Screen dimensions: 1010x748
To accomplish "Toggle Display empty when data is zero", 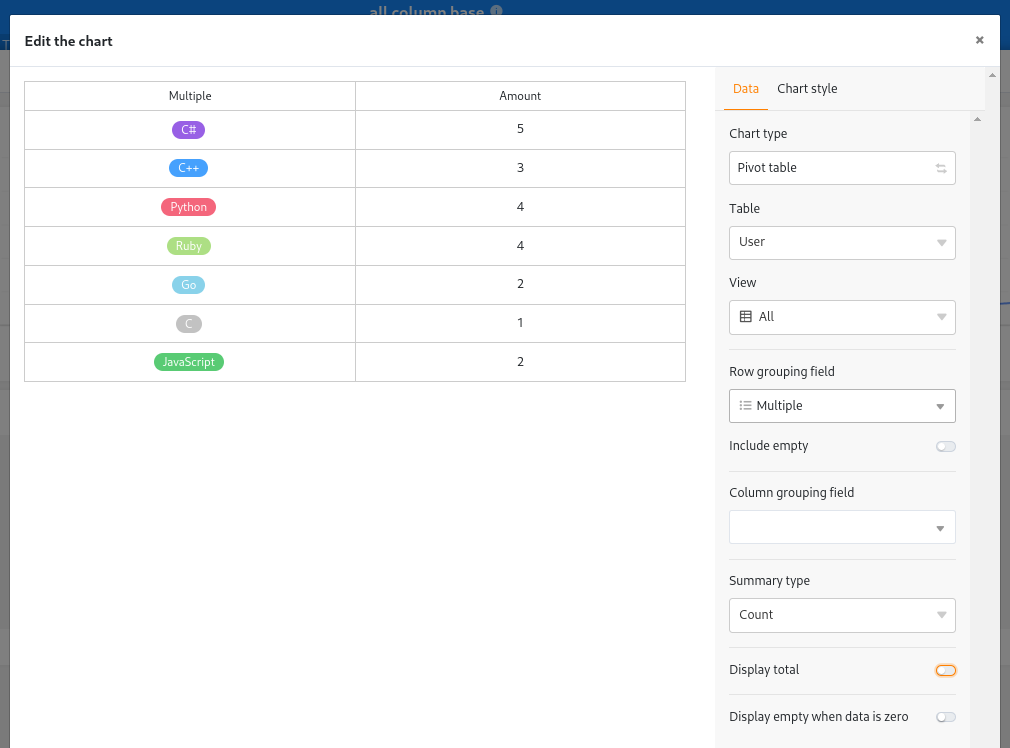I will pyautogui.click(x=946, y=717).
